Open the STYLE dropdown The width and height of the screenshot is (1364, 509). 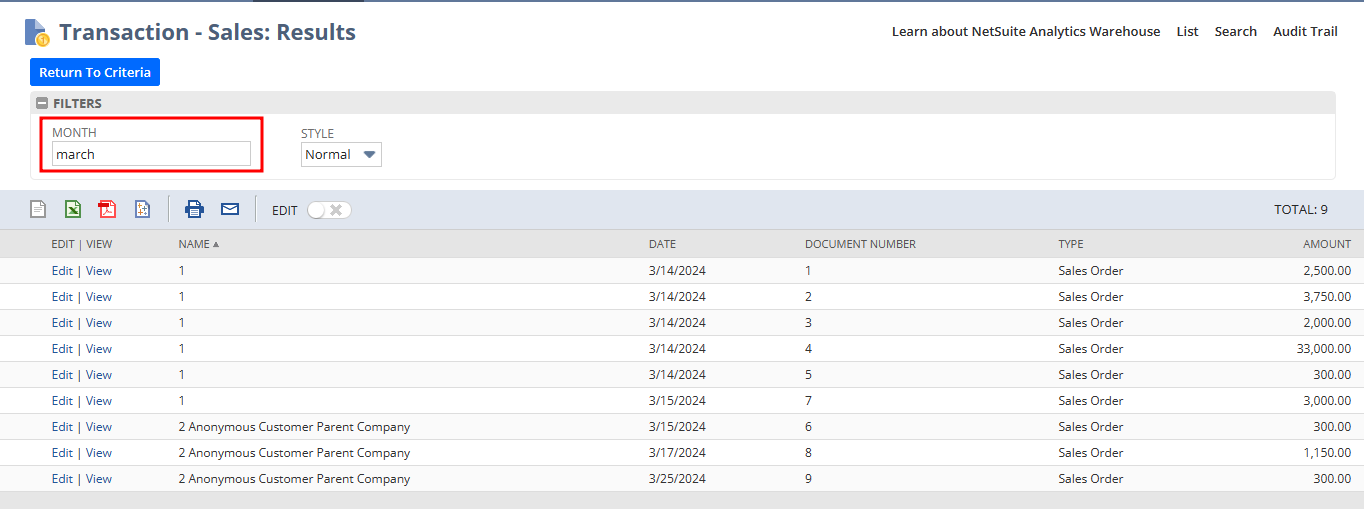[341, 154]
